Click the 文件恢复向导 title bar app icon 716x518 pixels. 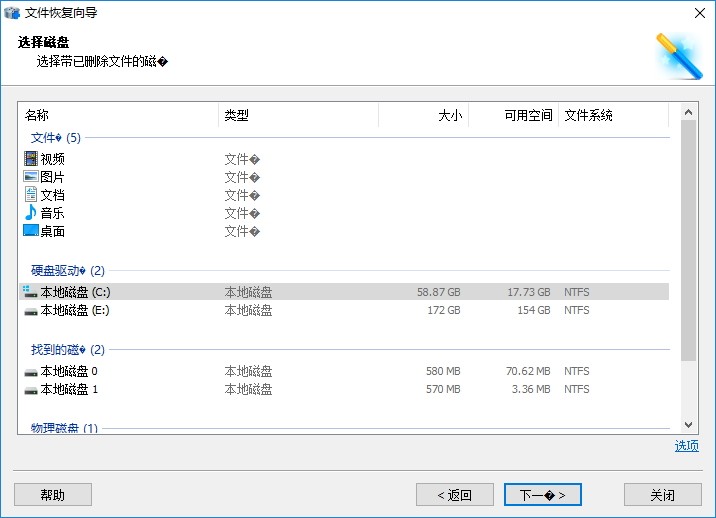point(12,13)
